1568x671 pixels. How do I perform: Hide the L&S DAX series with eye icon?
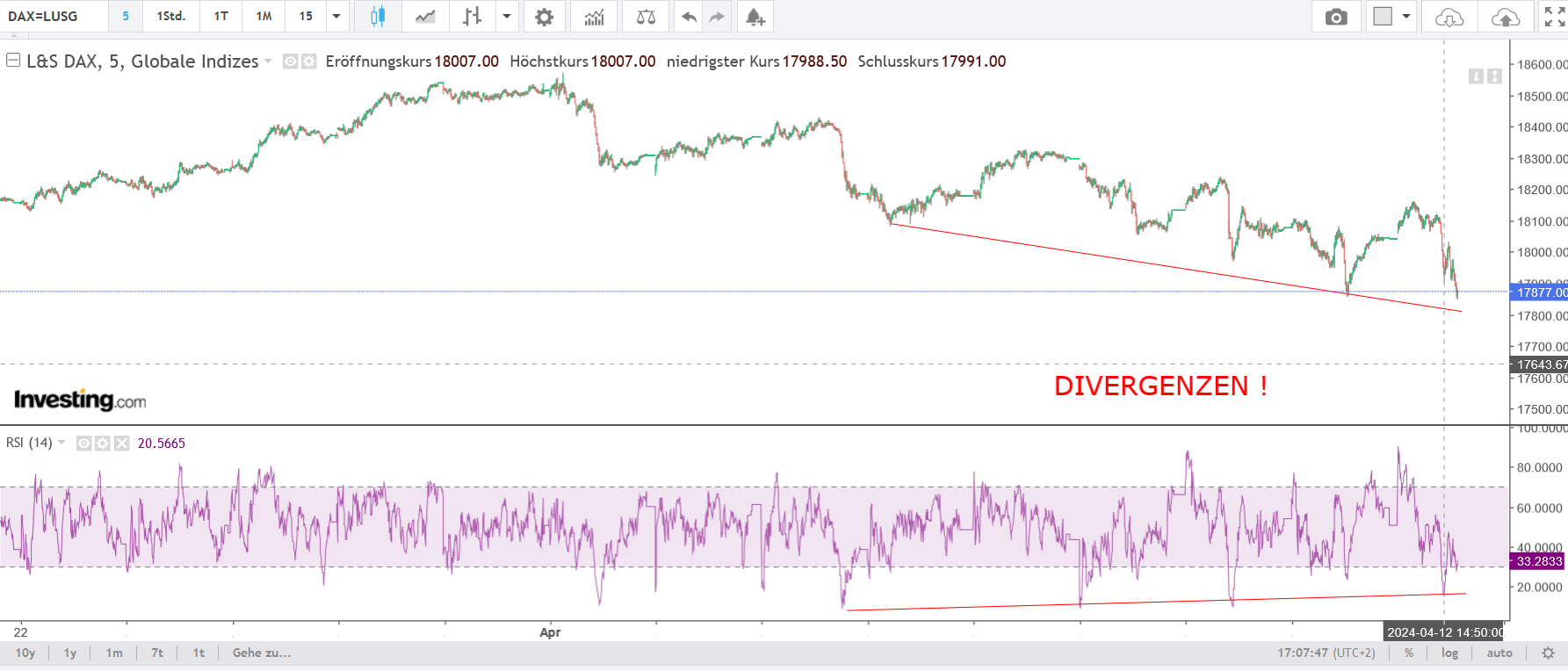[x=290, y=61]
